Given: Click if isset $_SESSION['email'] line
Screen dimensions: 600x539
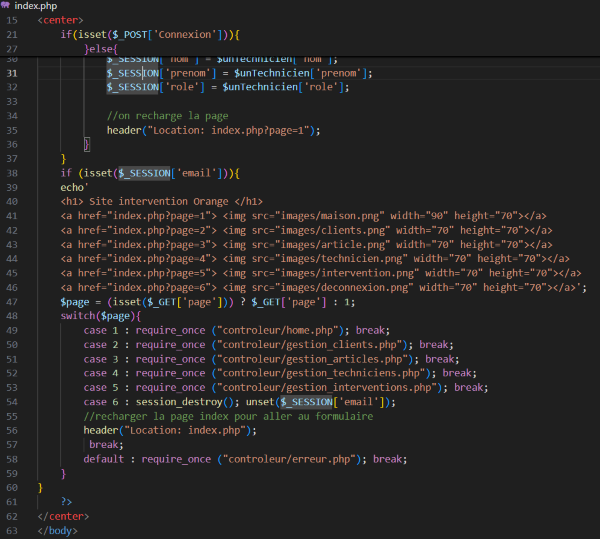Looking at the screenshot, I should 150,173.
